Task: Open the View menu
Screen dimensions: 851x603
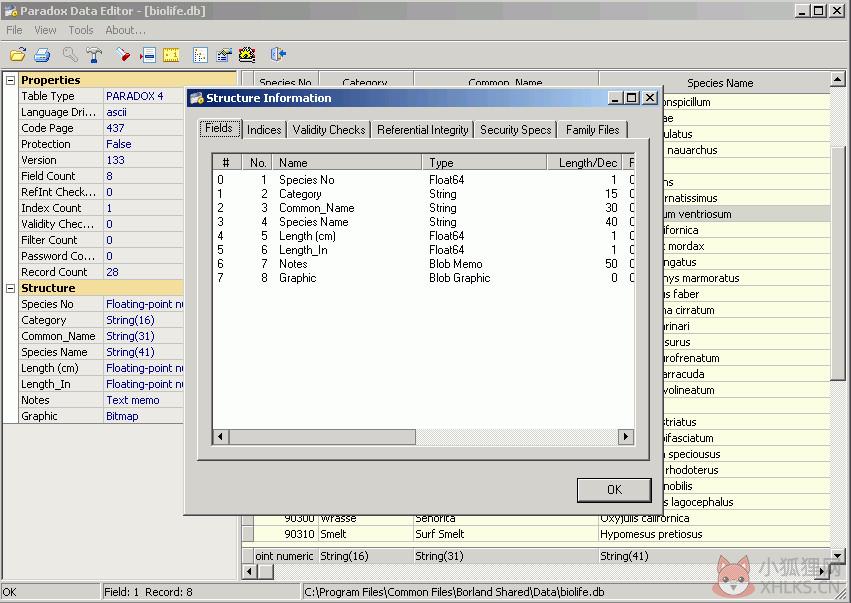Action: click(45, 30)
